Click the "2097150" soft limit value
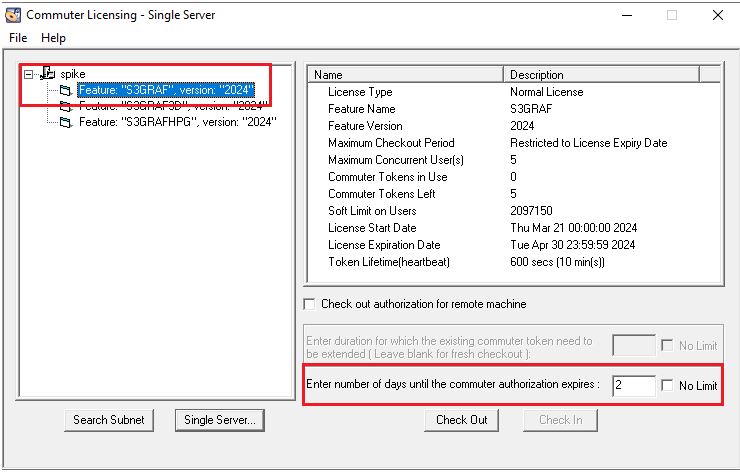Screen dimensions: 740x472 pyautogui.click(x=531, y=211)
